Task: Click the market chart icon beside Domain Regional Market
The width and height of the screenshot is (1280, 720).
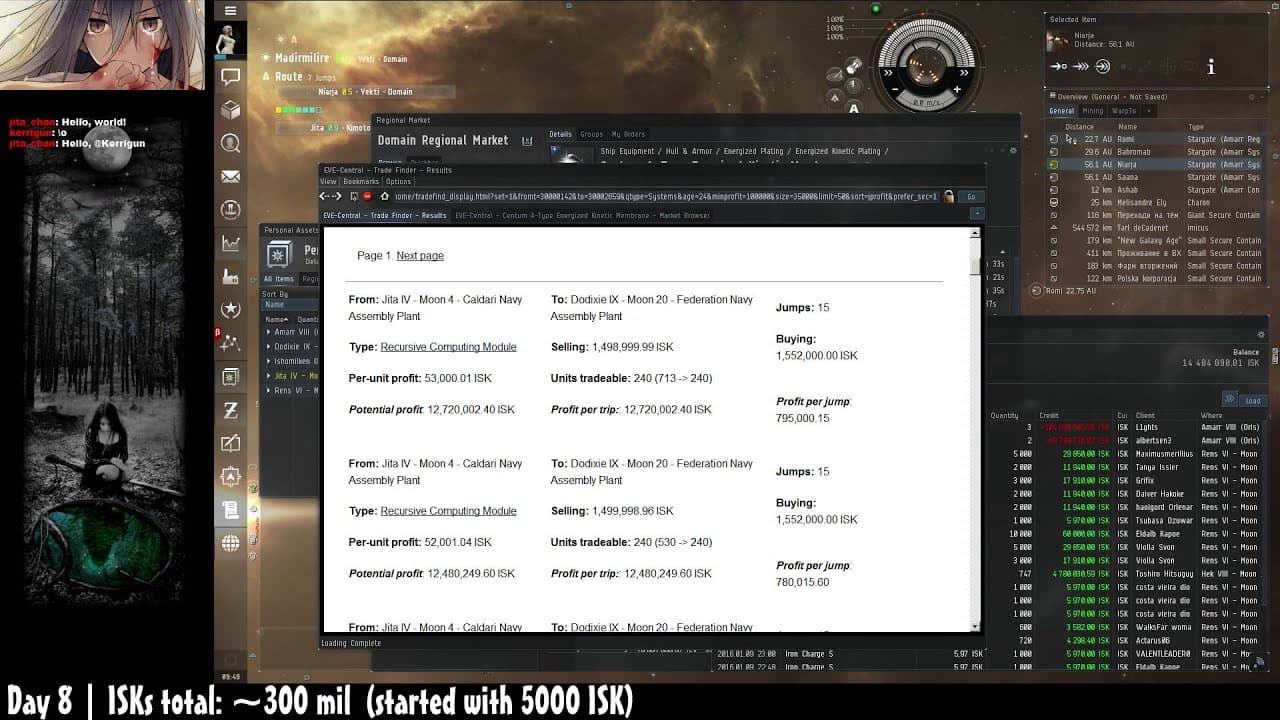Action: (527, 141)
